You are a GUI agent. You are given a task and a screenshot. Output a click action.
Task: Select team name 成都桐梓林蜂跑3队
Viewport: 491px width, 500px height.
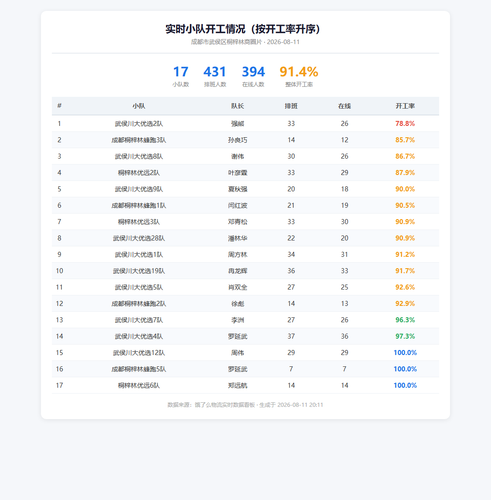(x=139, y=140)
